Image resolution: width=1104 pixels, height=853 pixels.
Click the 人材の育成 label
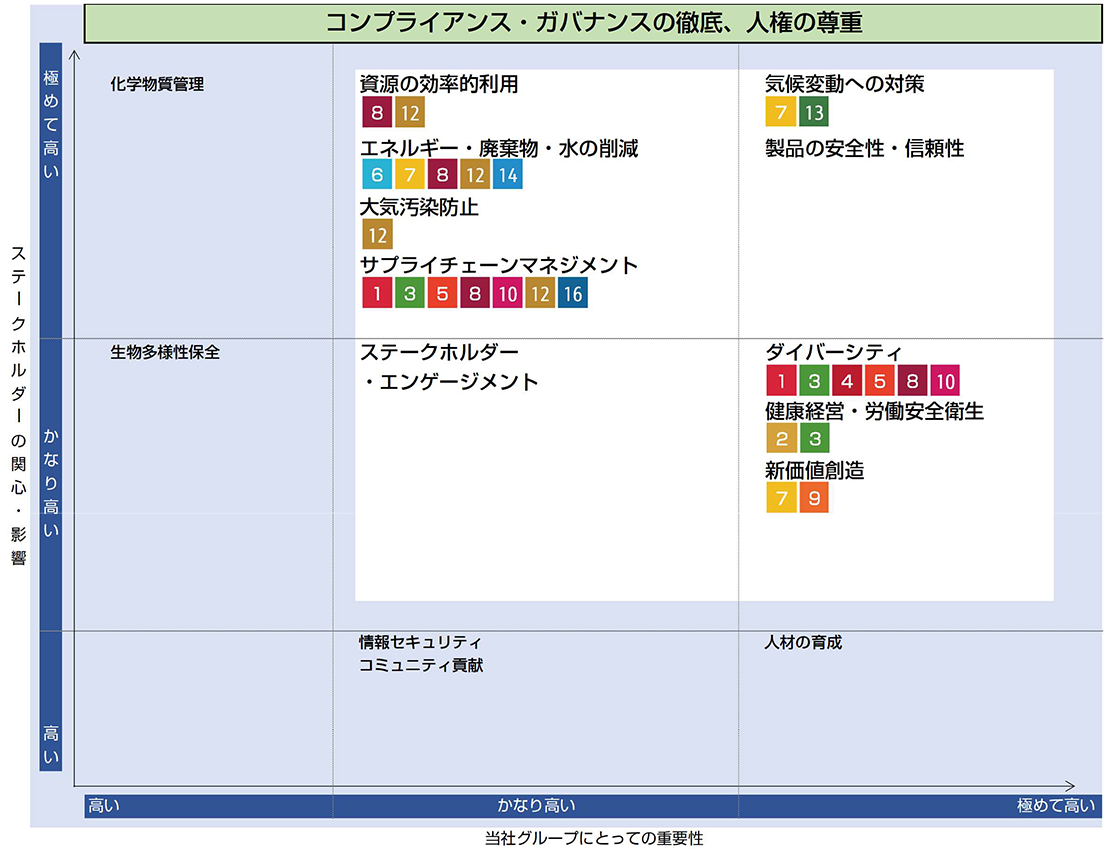(803, 642)
